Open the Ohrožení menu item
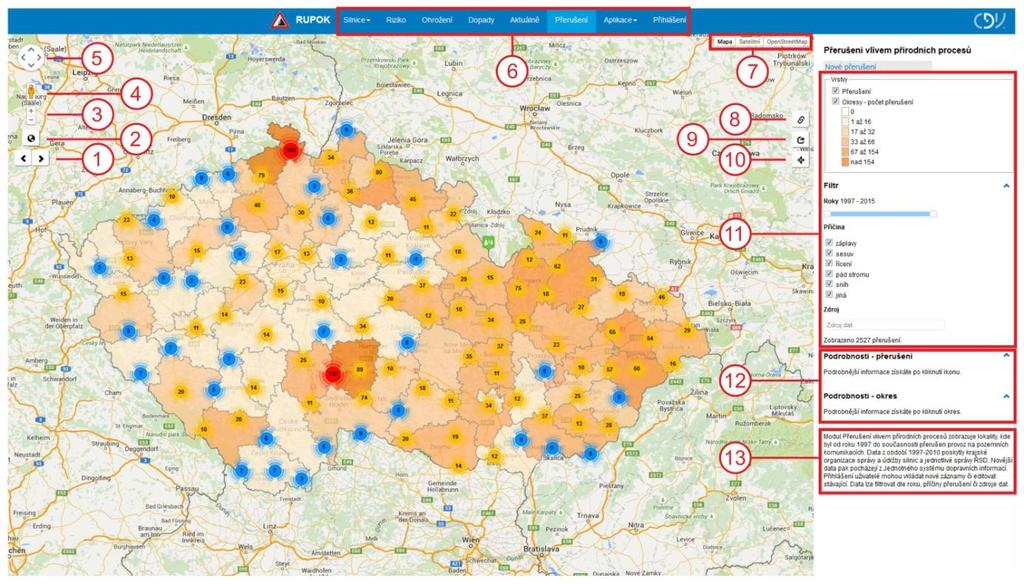This screenshot has width=1024, height=584. point(437,20)
